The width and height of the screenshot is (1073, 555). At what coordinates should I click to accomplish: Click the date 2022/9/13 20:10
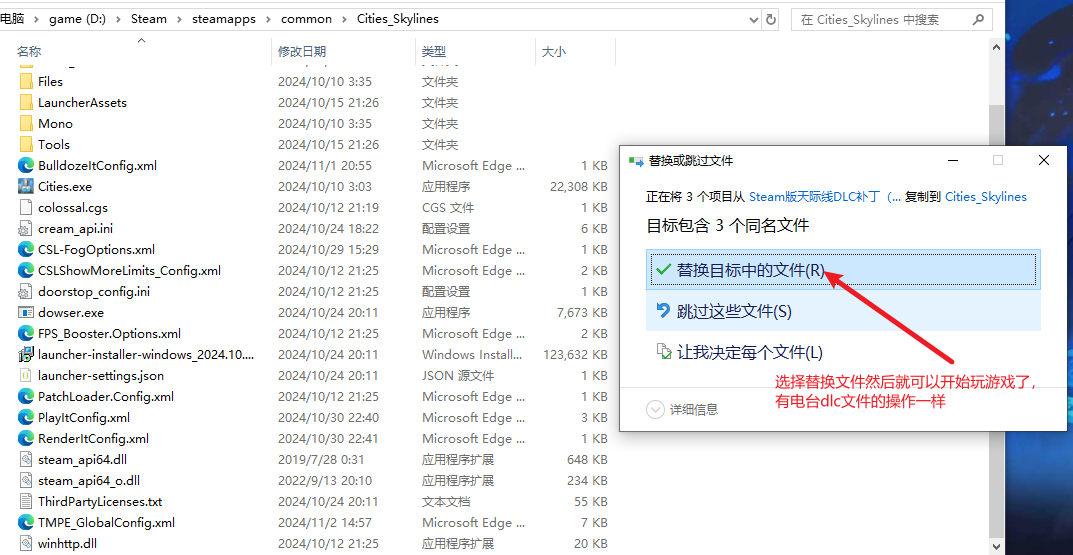[x=324, y=480]
